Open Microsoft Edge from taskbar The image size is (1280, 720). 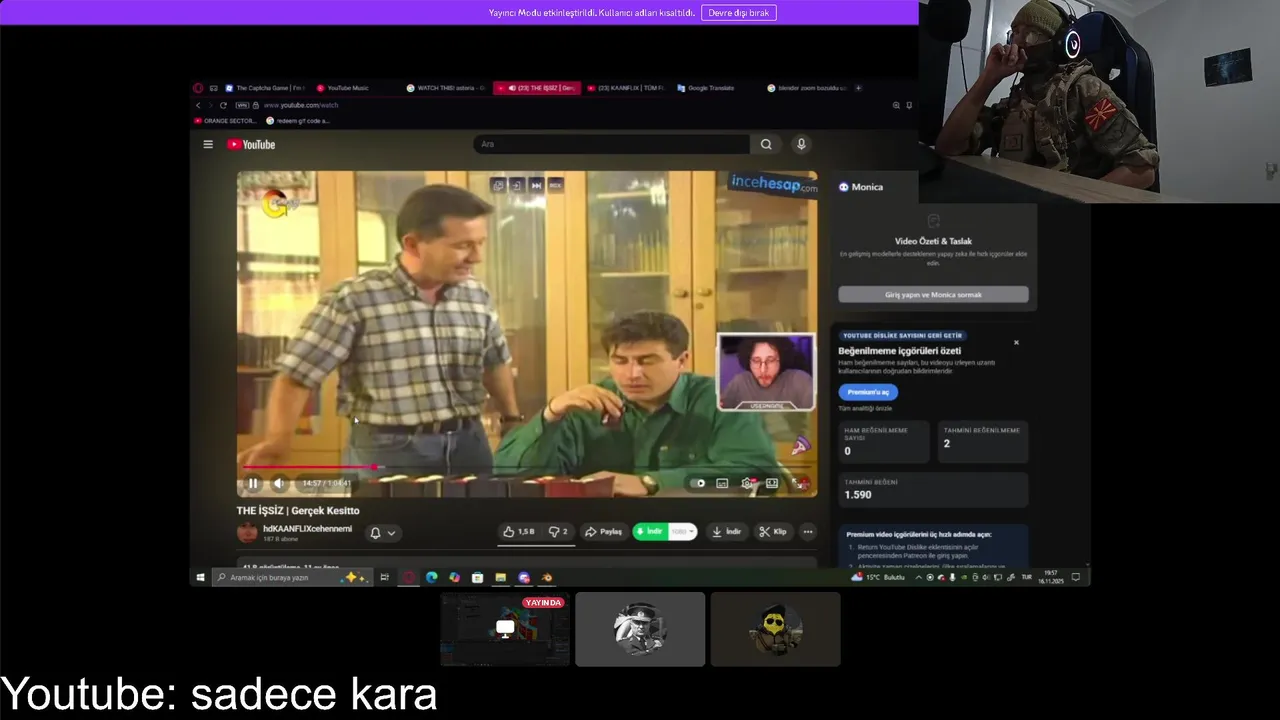(431, 577)
